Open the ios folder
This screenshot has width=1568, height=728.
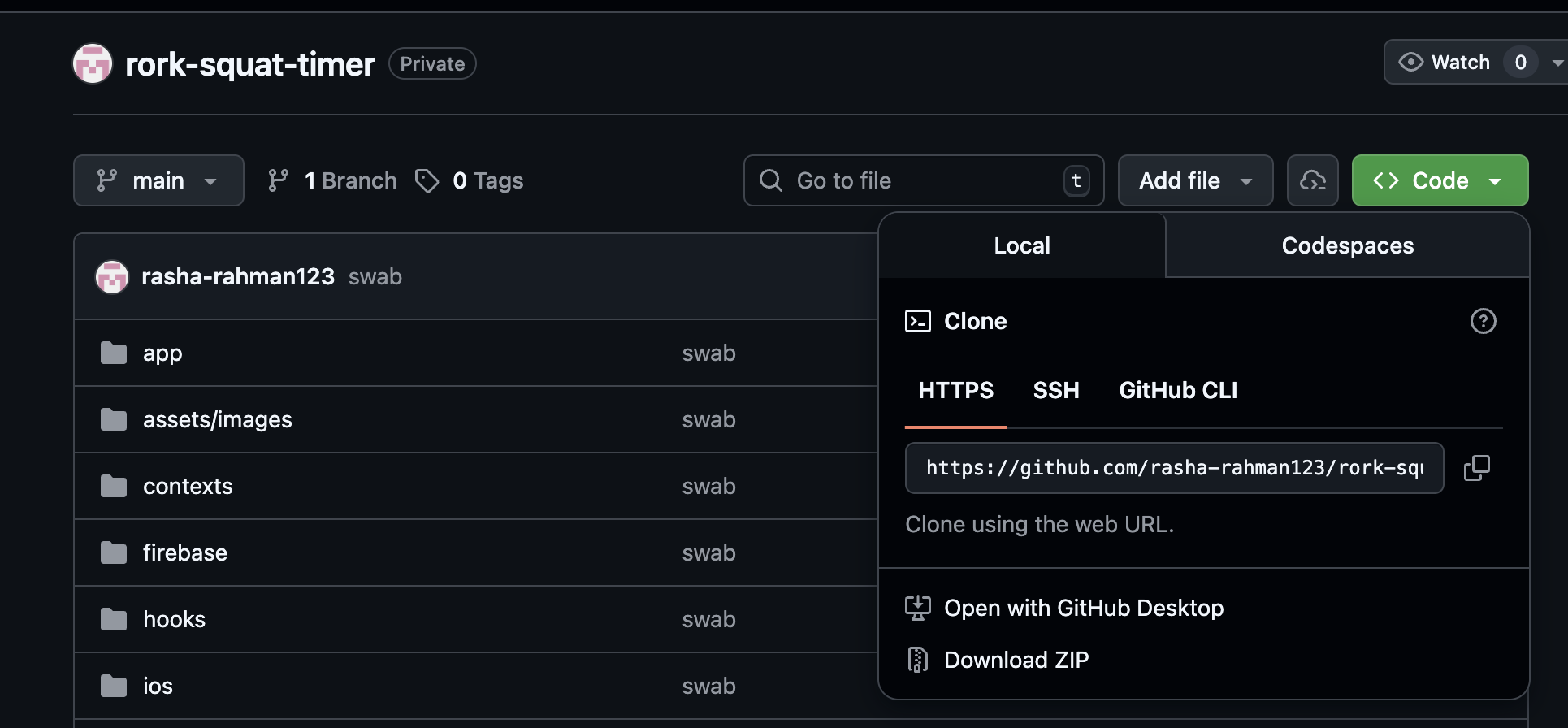(158, 686)
